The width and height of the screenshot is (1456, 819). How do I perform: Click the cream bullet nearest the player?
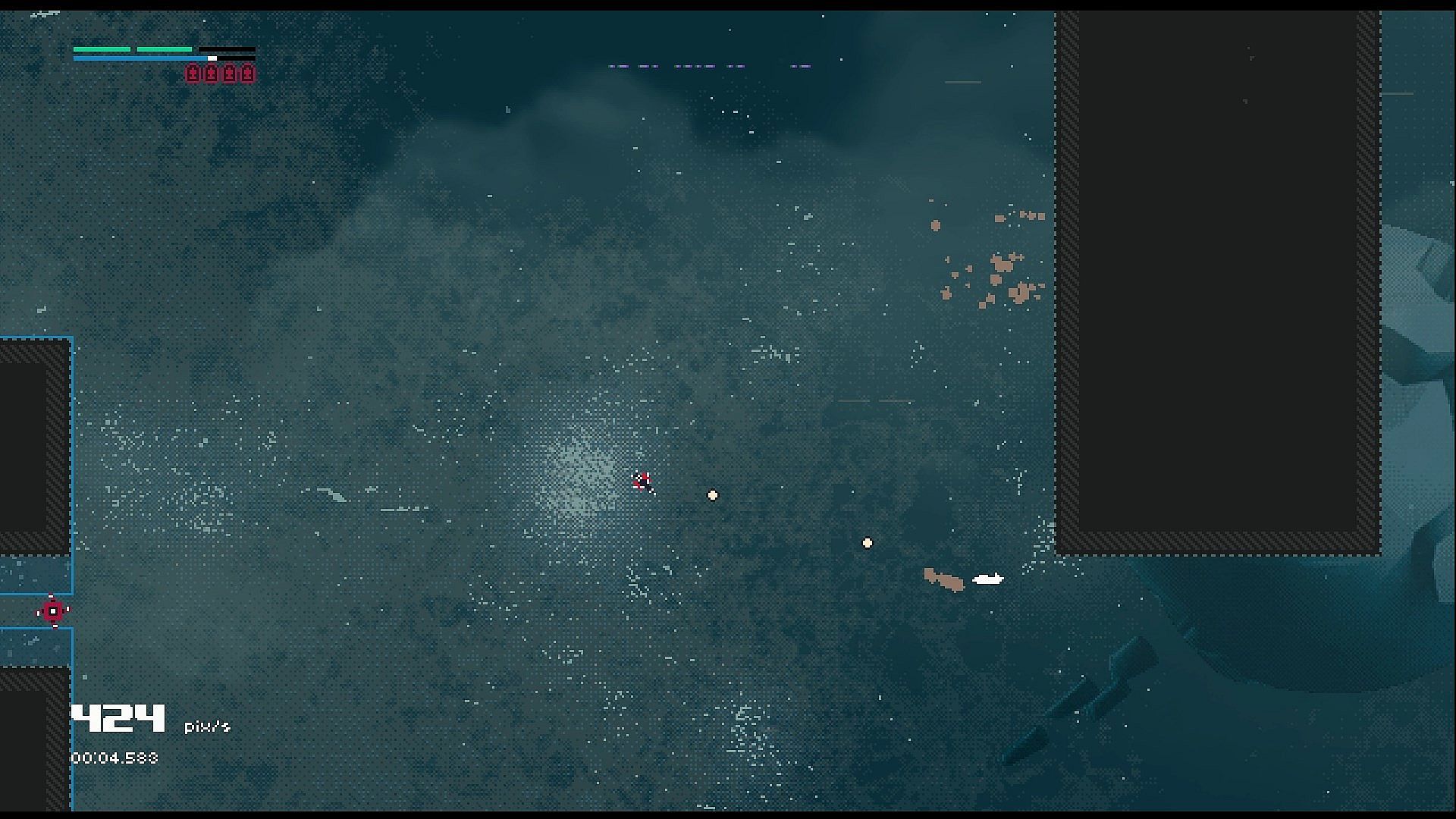(713, 495)
